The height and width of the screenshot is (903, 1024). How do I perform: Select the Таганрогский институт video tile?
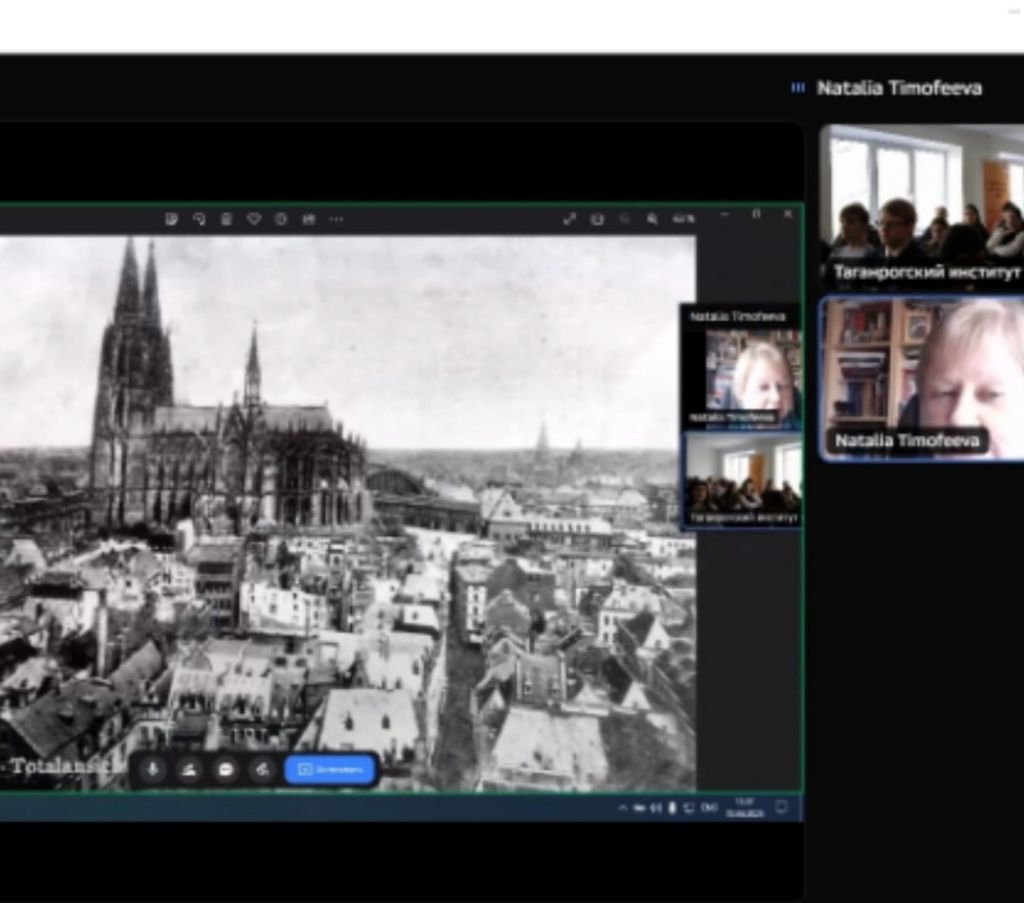click(921, 207)
